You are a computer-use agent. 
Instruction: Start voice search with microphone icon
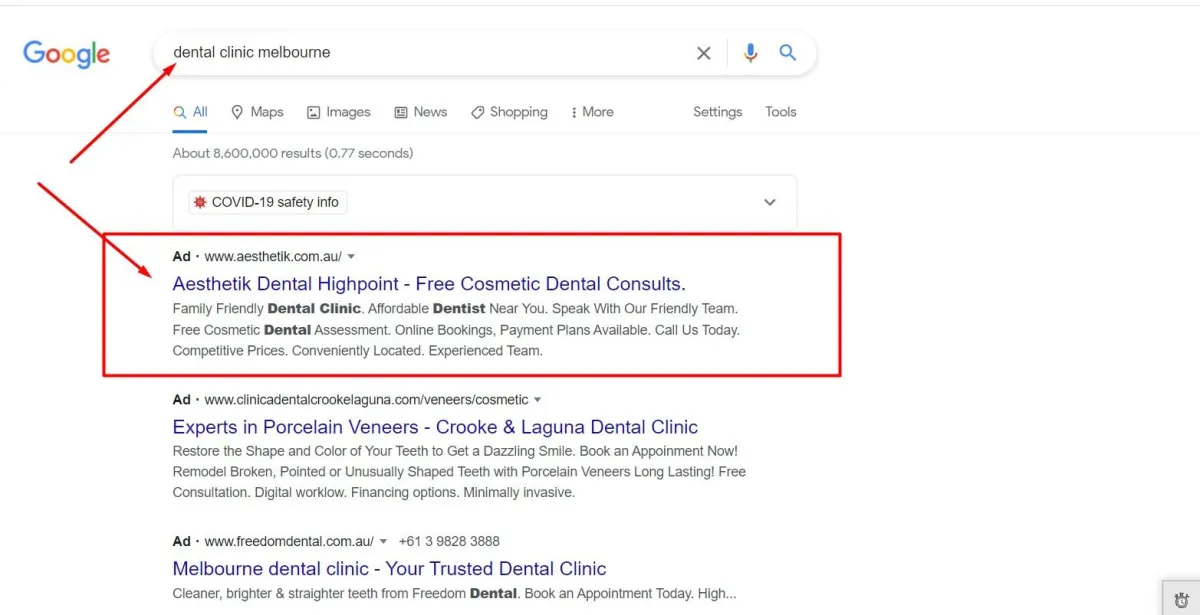pos(750,53)
